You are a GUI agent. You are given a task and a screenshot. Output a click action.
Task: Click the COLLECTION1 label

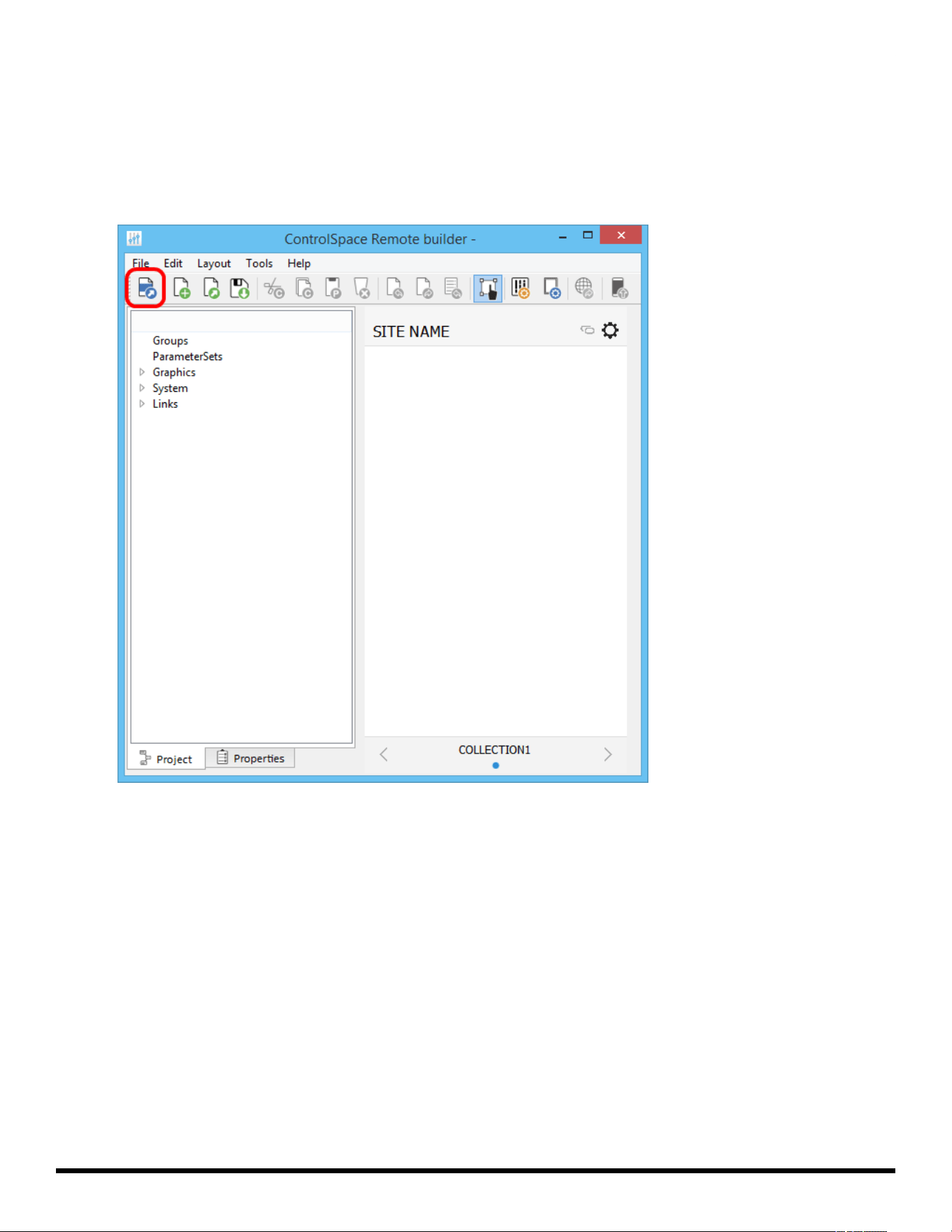495,750
